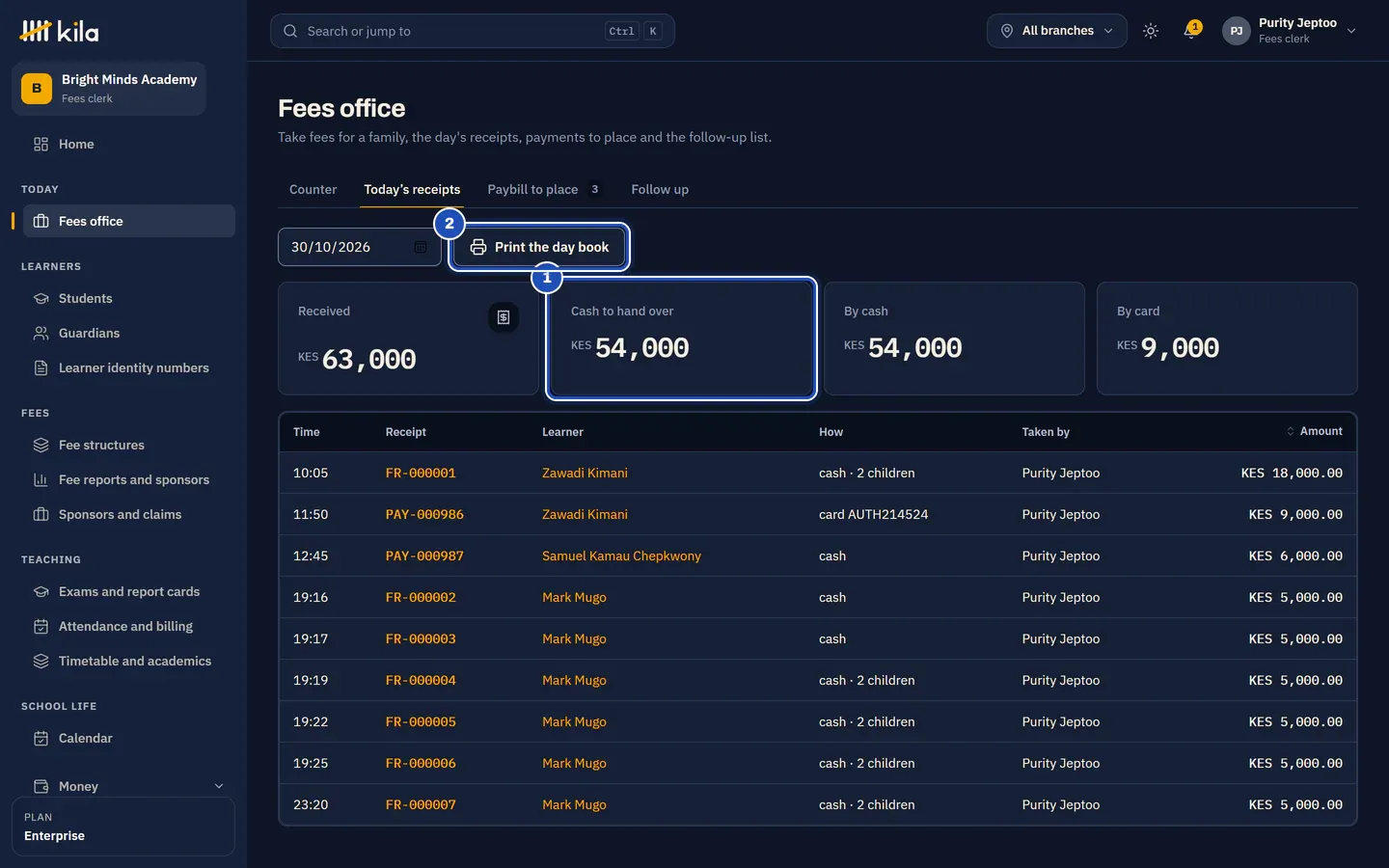Toggle the light/dark theme sun icon
Screen dimensions: 1389x868
(1151, 31)
